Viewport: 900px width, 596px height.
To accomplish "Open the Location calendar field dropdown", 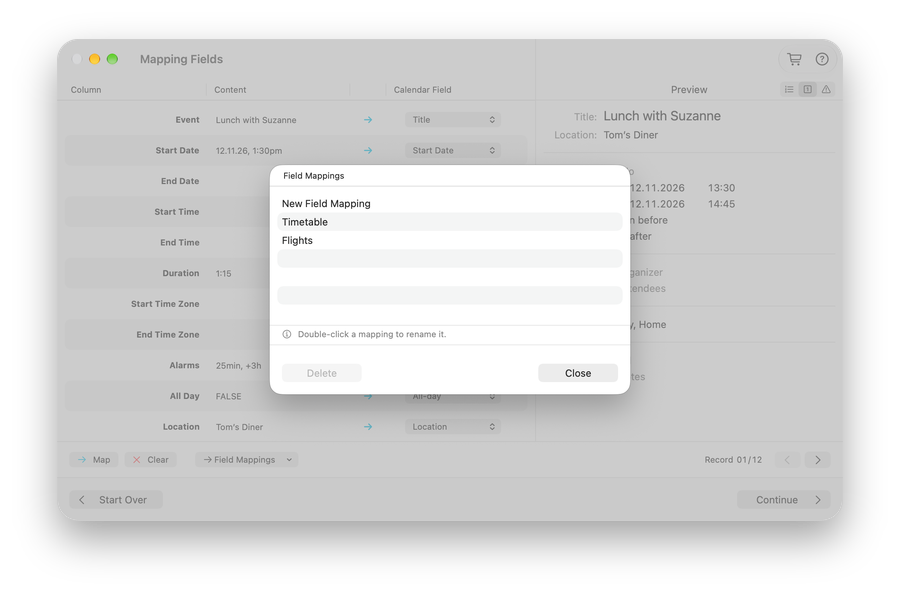I will click(x=453, y=427).
